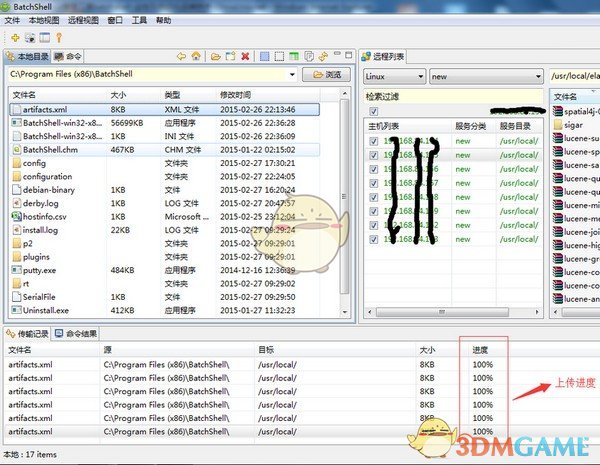Select the Uninstall.exe file
The width and height of the screenshot is (600, 465).
pyautogui.click(x=164, y=310)
